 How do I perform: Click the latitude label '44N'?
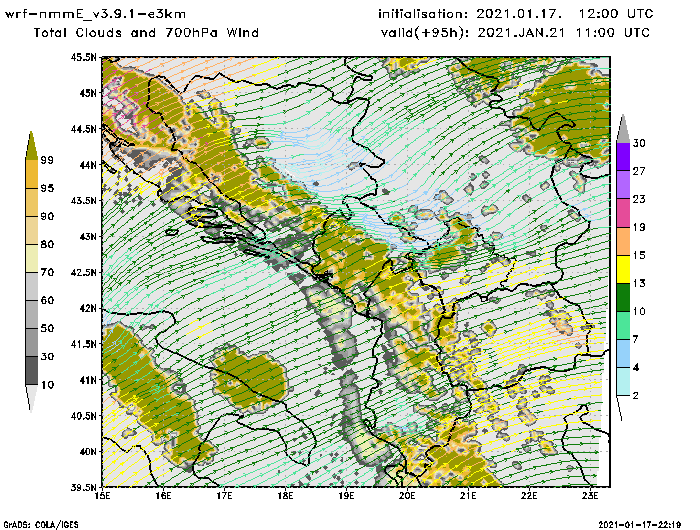pos(88,165)
